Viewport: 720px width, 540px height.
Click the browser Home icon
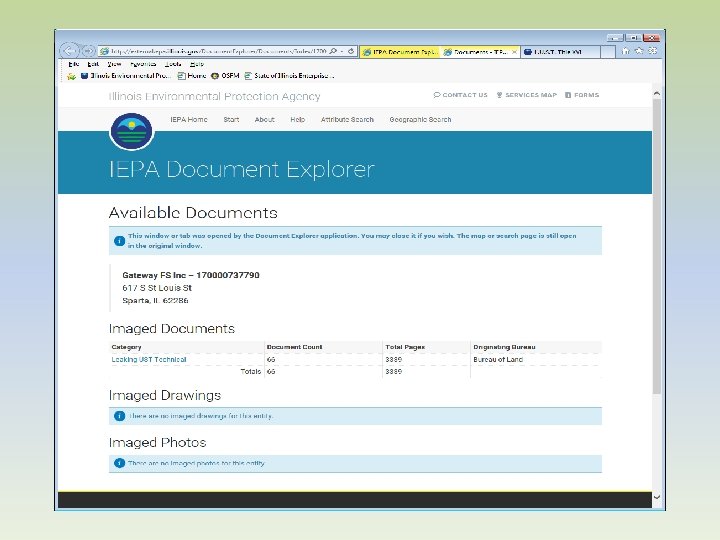[x=625, y=51]
